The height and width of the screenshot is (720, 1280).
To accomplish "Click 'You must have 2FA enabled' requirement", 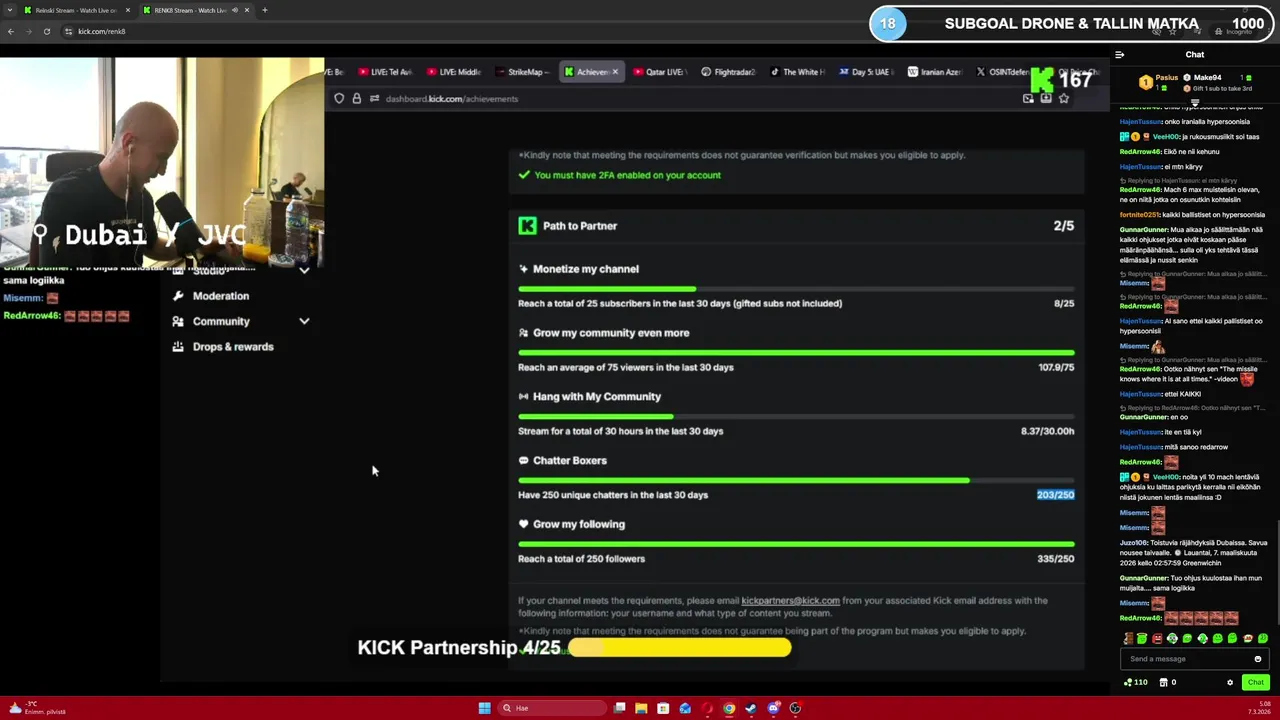I will pos(627,175).
